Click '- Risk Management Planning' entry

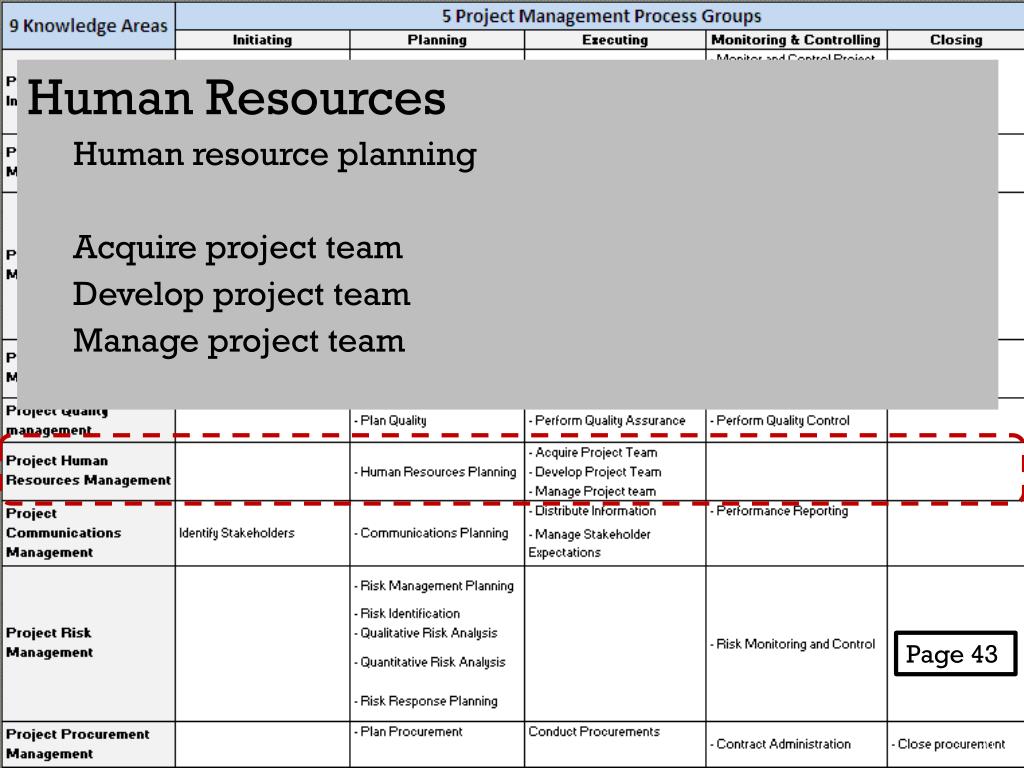click(x=434, y=586)
